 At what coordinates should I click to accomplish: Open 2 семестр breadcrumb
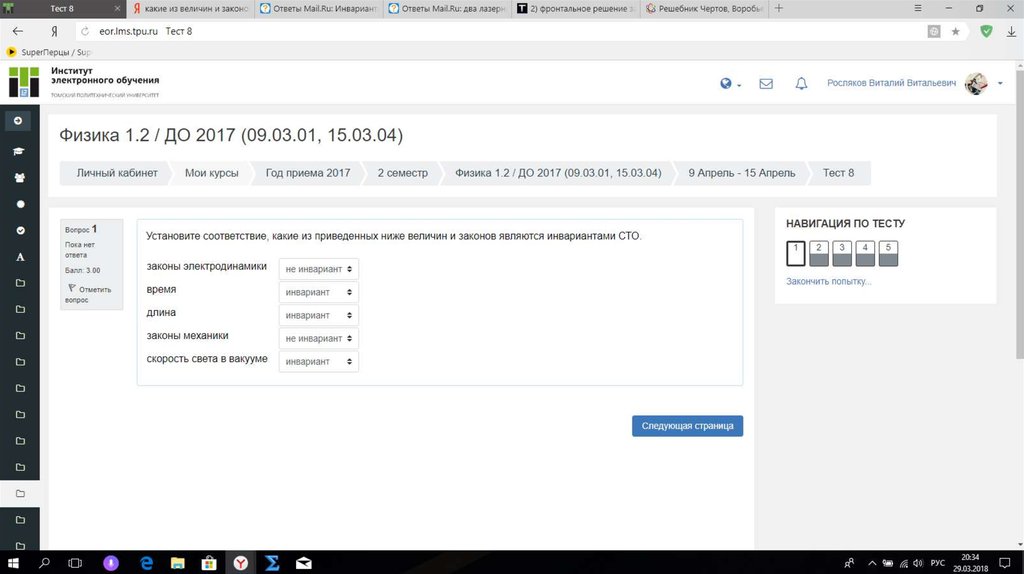point(402,173)
